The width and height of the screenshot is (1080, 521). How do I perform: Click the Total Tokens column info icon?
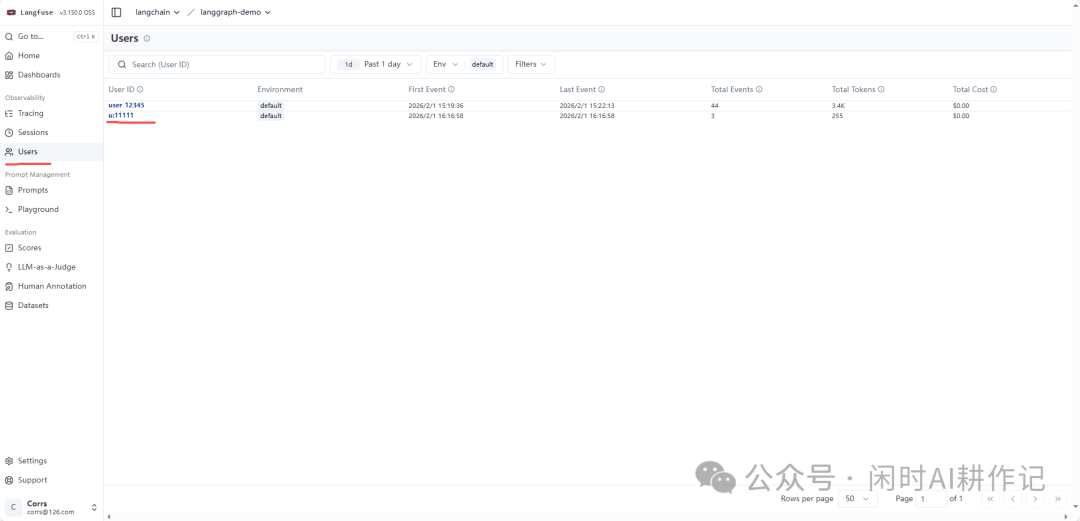tap(881, 90)
